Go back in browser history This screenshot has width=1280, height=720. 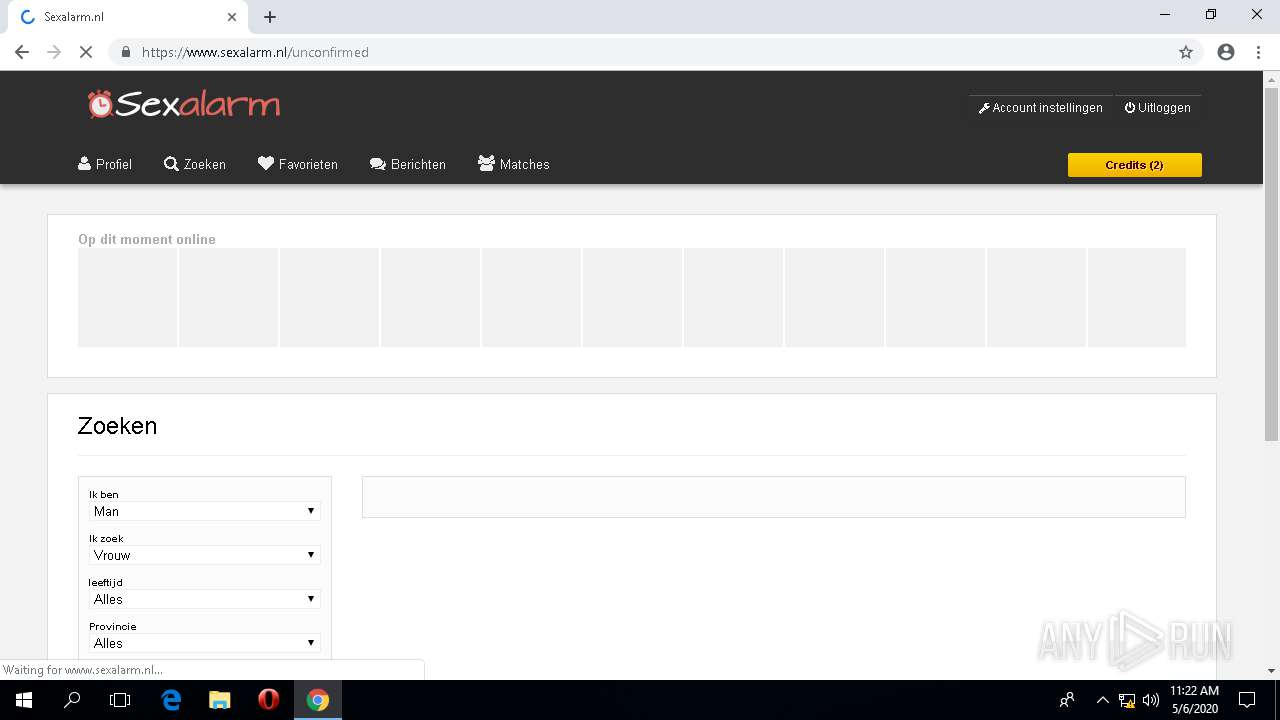click(22, 52)
